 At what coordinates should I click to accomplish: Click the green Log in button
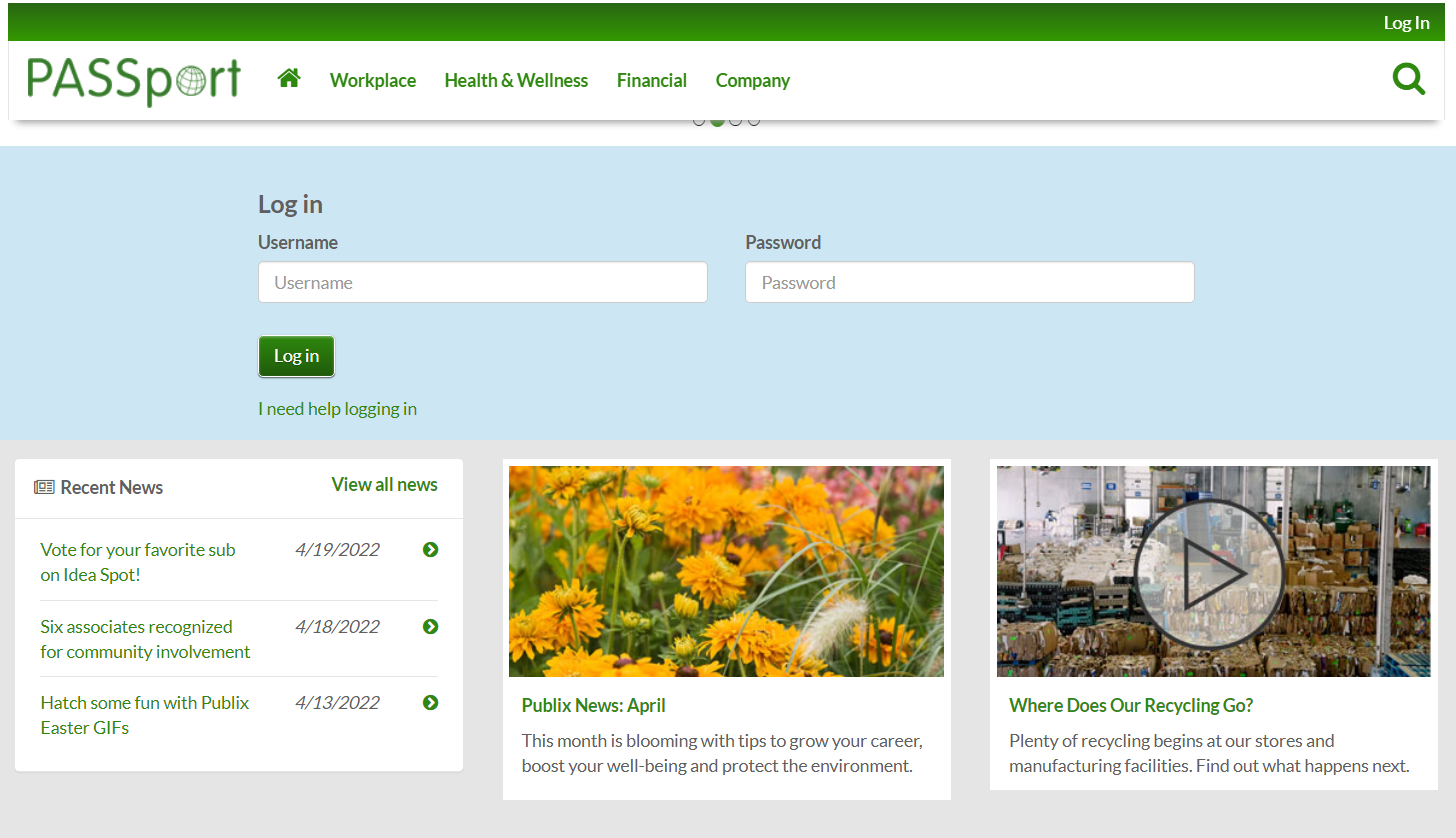tap(296, 356)
